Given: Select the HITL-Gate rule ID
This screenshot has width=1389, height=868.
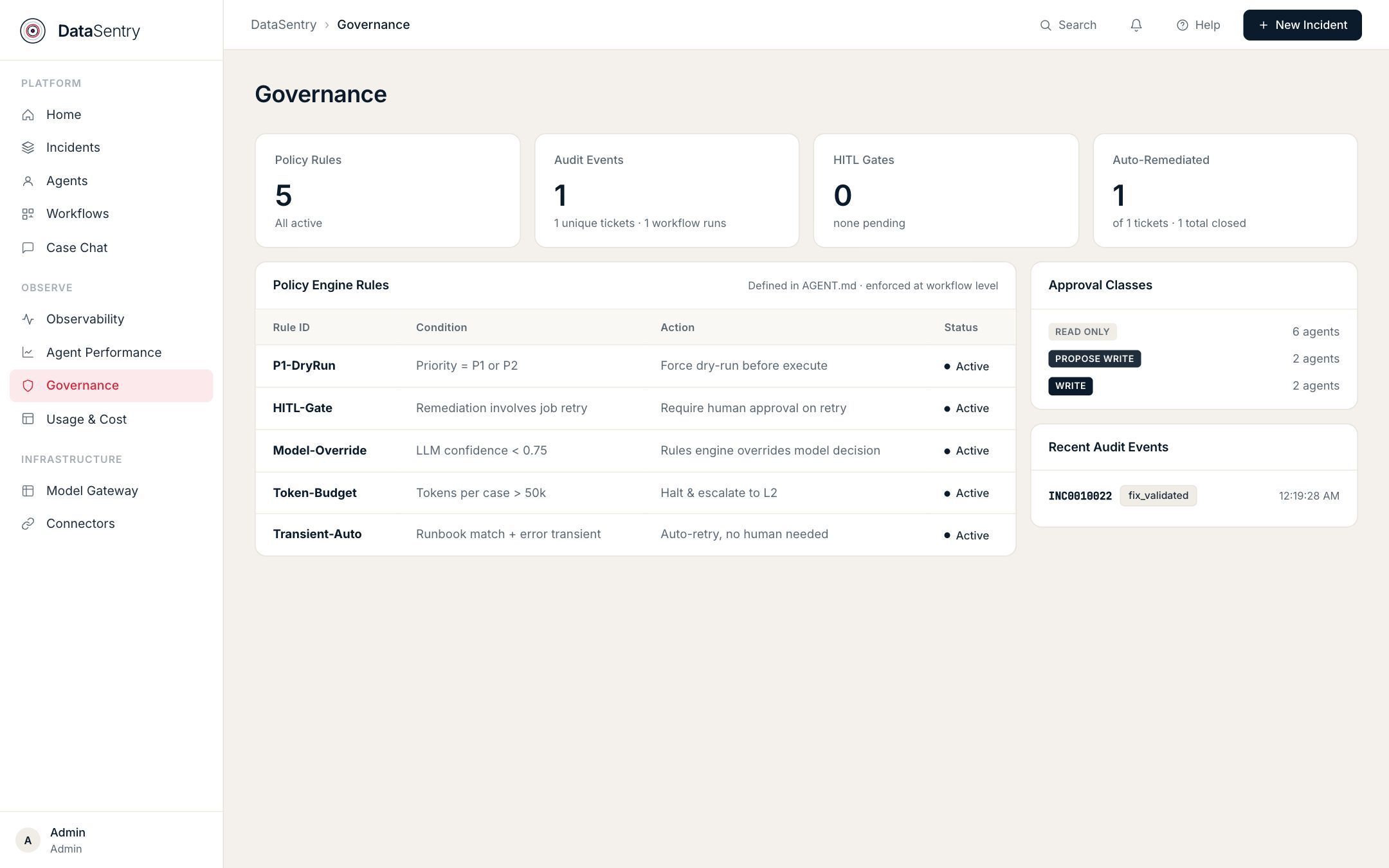Looking at the screenshot, I should point(302,408).
